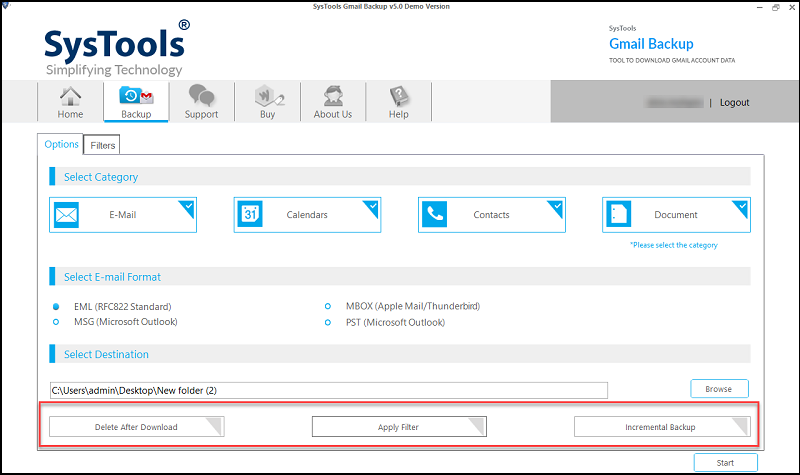The image size is (800, 475).
Task: Toggle the Apply Filter option
Action: click(399, 427)
